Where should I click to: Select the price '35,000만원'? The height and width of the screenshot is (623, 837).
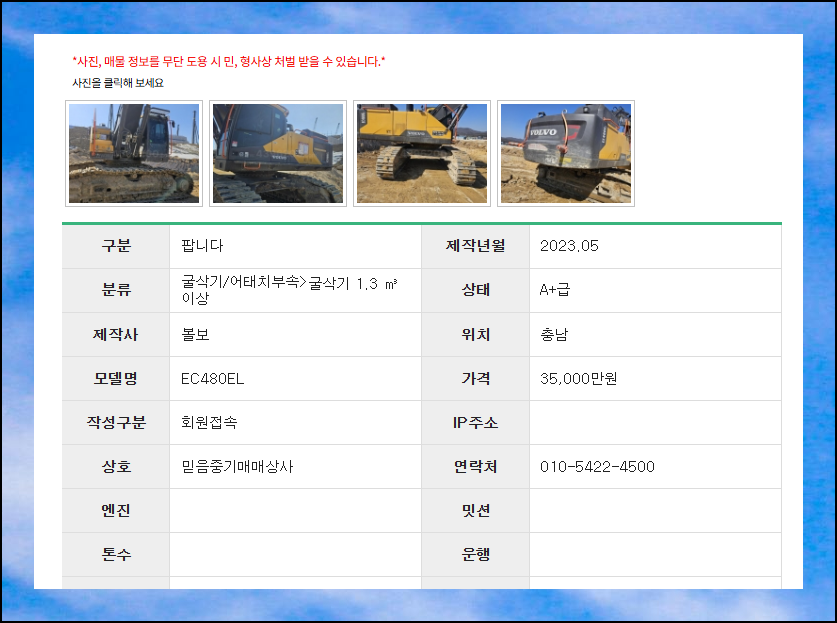click(x=579, y=378)
